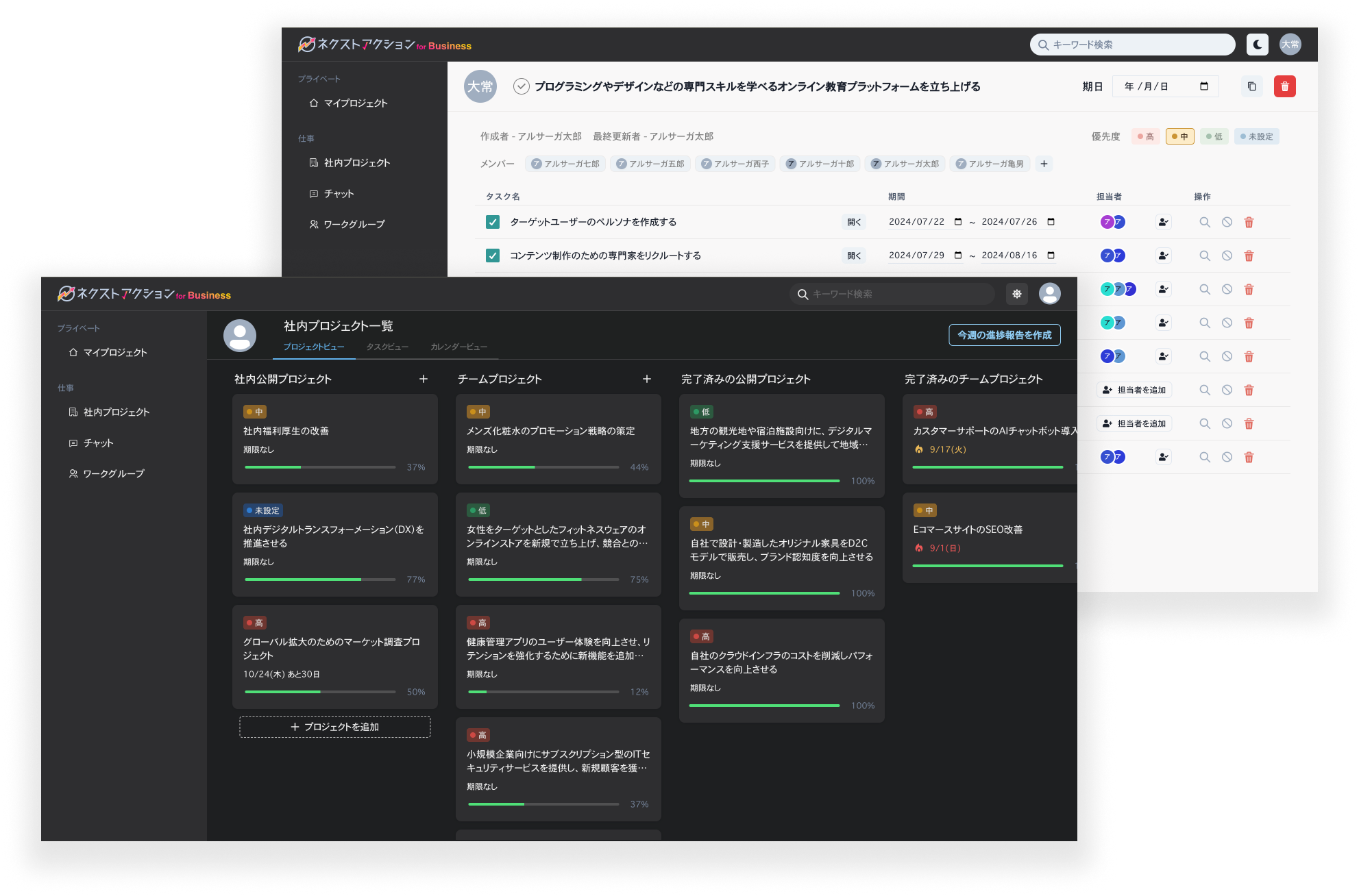Open the 大常 user avatar in back window header

coord(1290,45)
